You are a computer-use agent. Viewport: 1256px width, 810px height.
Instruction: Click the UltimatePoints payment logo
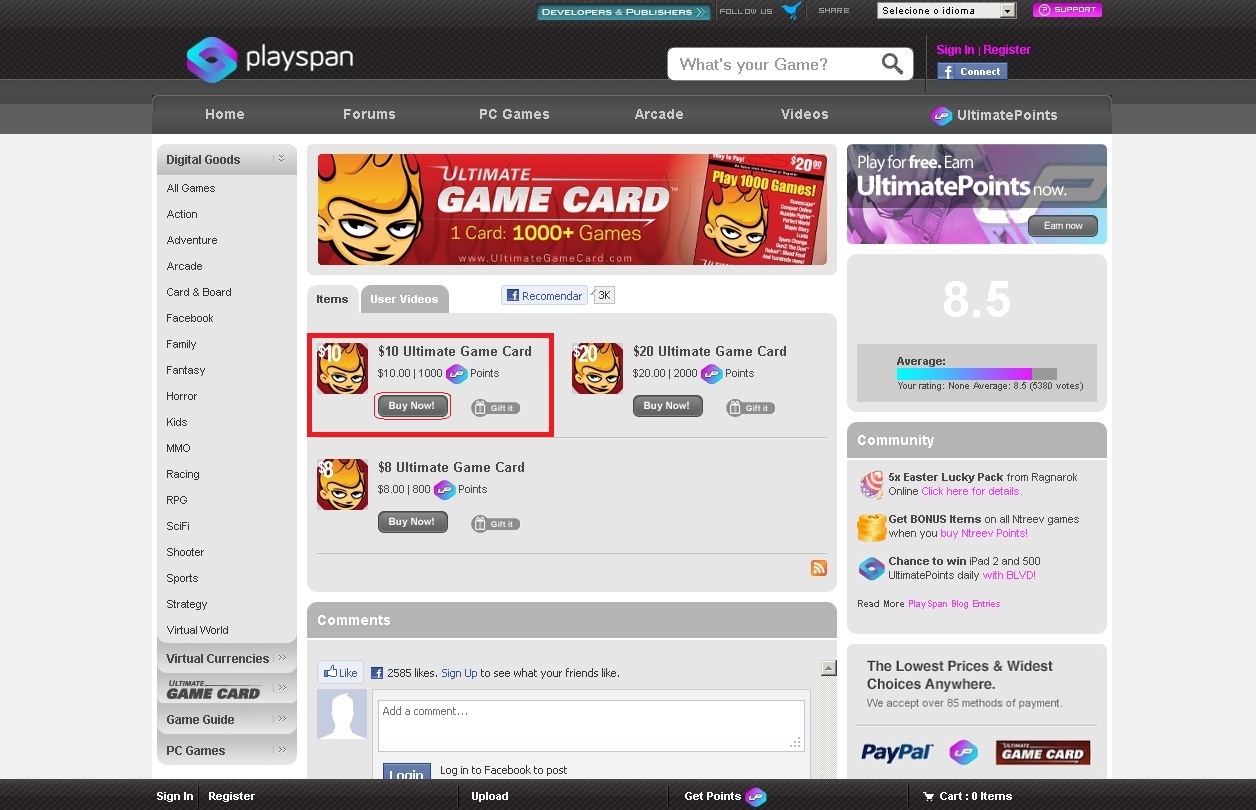click(x=963, y=752)
